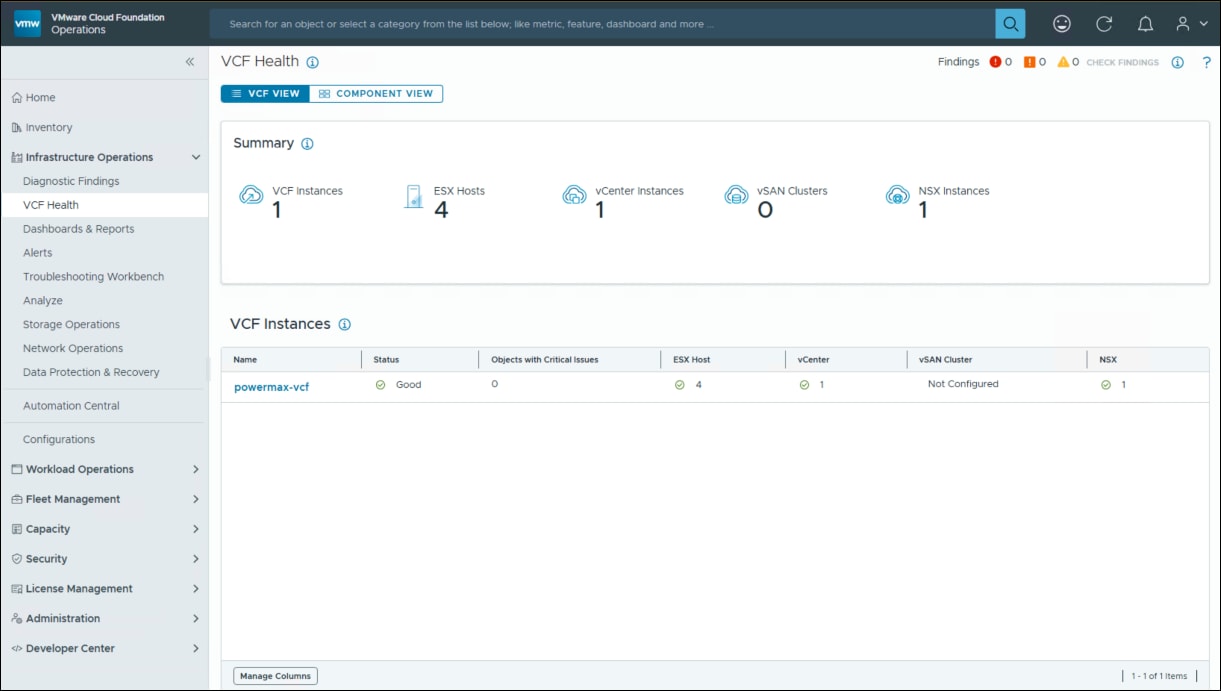Click the Status column header
This screenshot has width=1221, height=691.
420,360
